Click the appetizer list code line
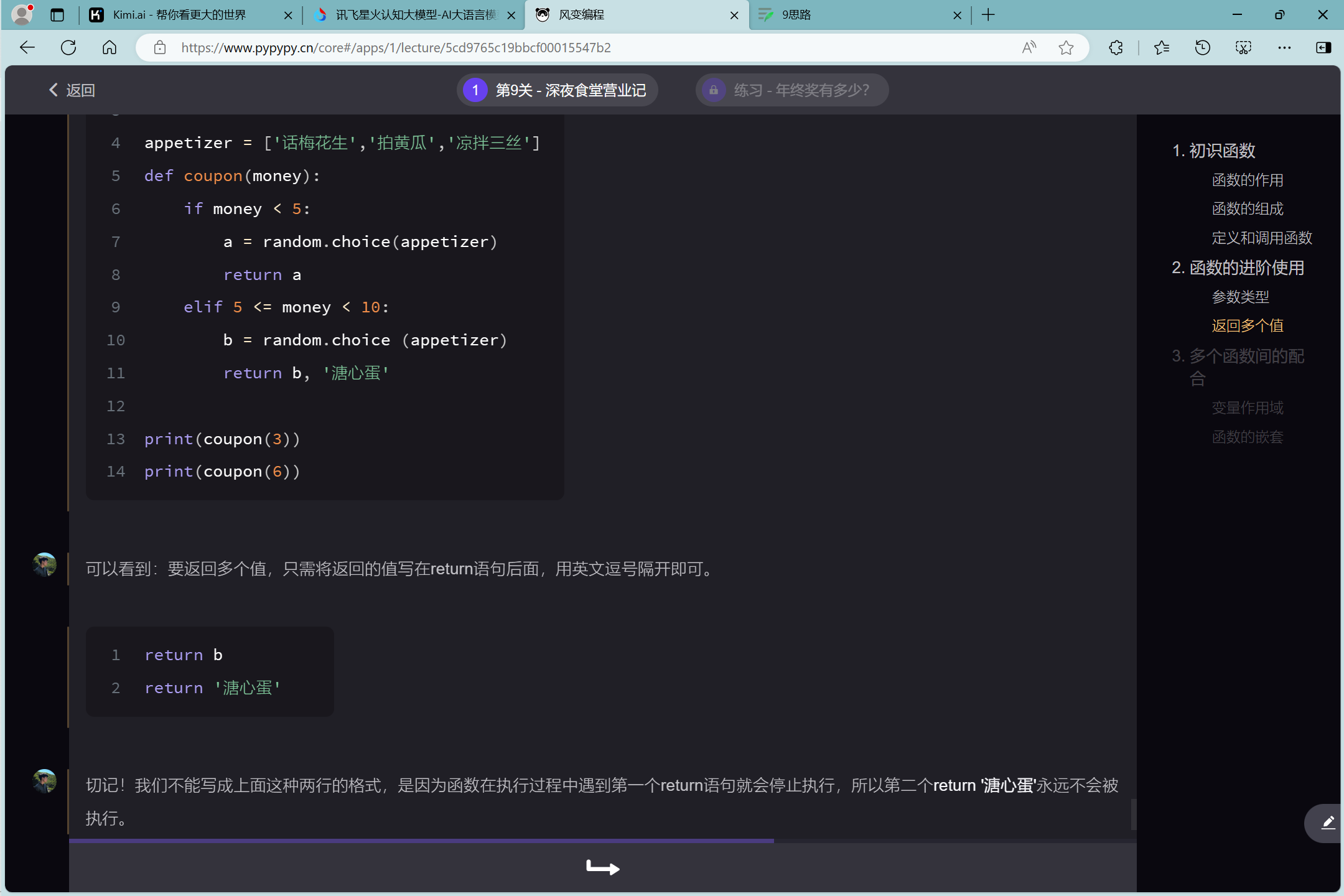The image size is (1344, 896). pyautogui.click(x=342, y=143)
